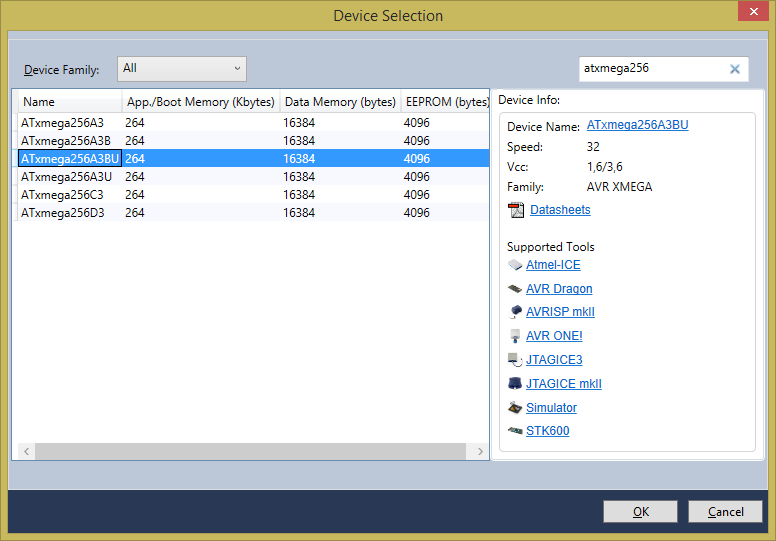The image size is (776, 541).
Task: Sort by the Data Memory (bytes) column
Action: 338,102
